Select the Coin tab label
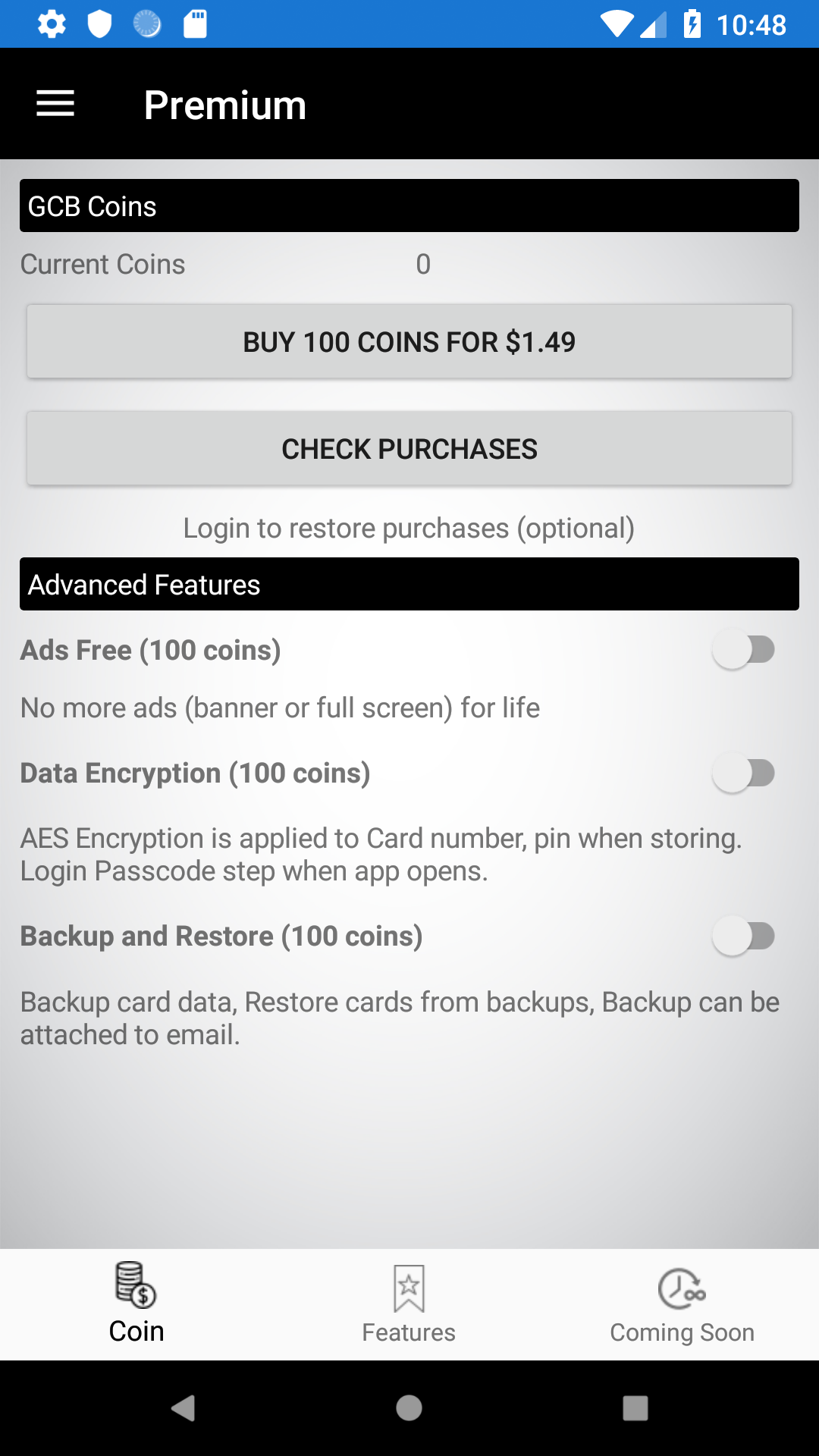Image resolution: width=819 pixels, height=1456 pixels. pos(136,1332)
